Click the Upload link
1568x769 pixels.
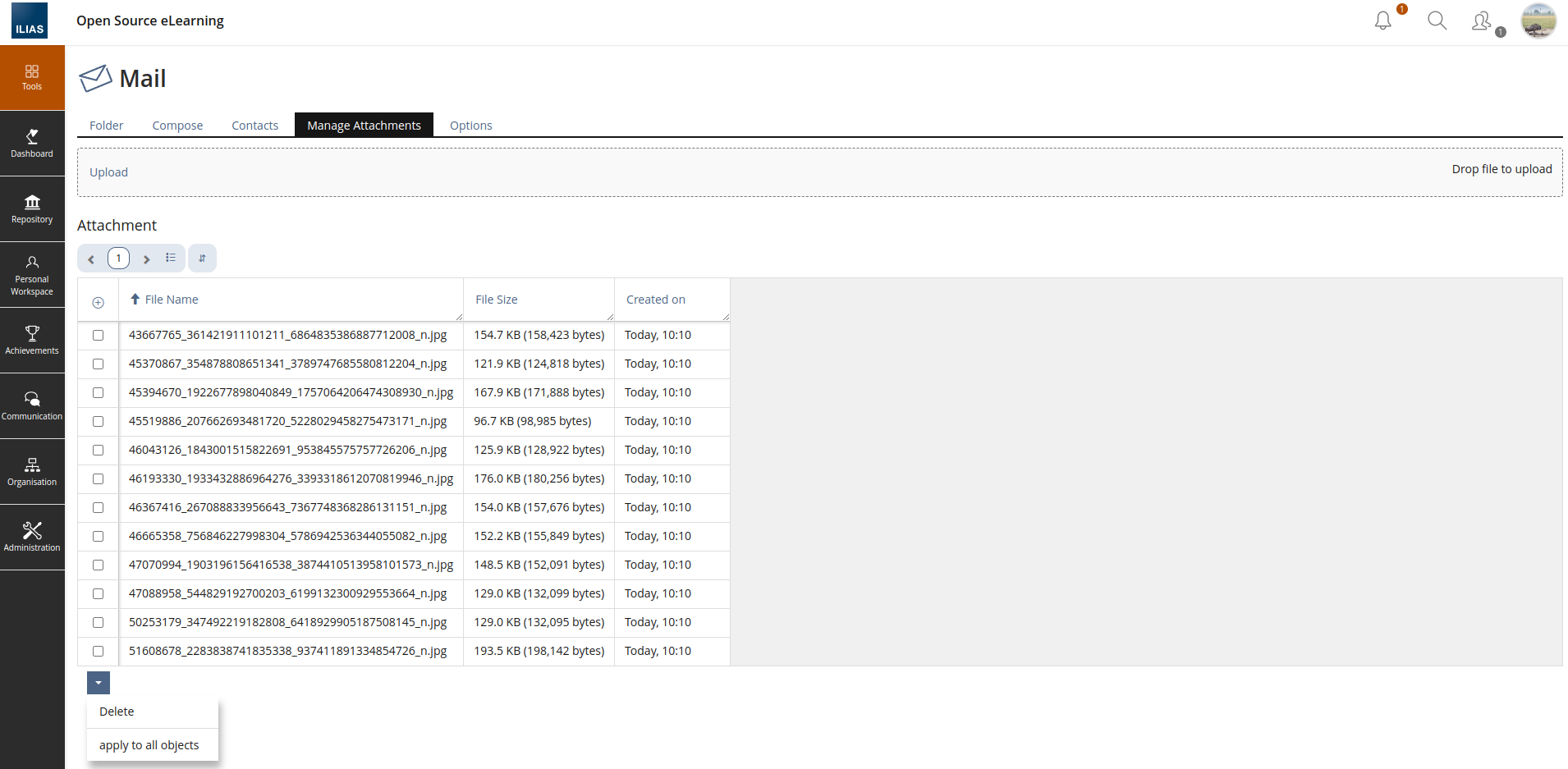tap(108, 172)
